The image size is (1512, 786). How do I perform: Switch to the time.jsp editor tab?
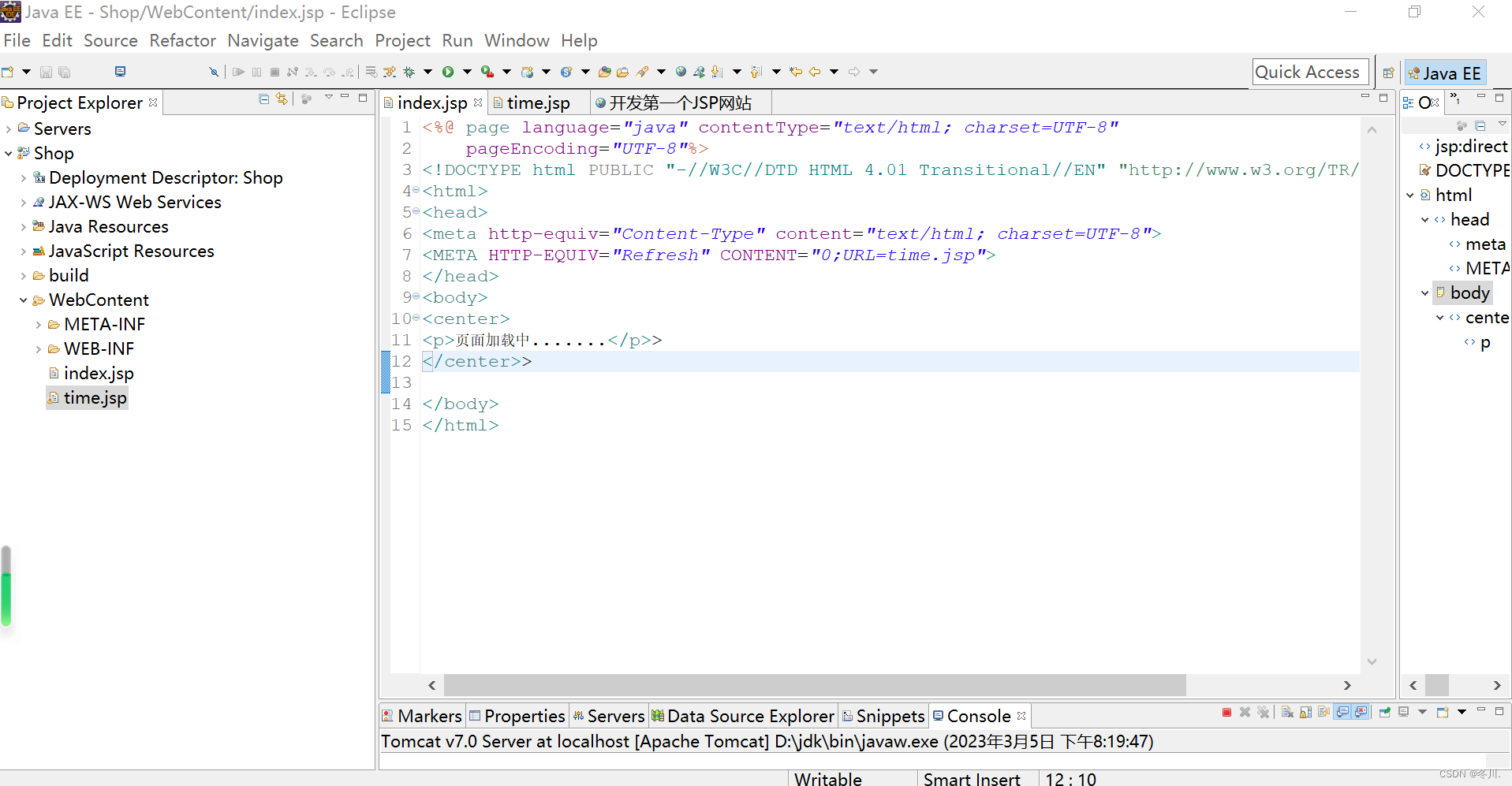tap(538, 102)
